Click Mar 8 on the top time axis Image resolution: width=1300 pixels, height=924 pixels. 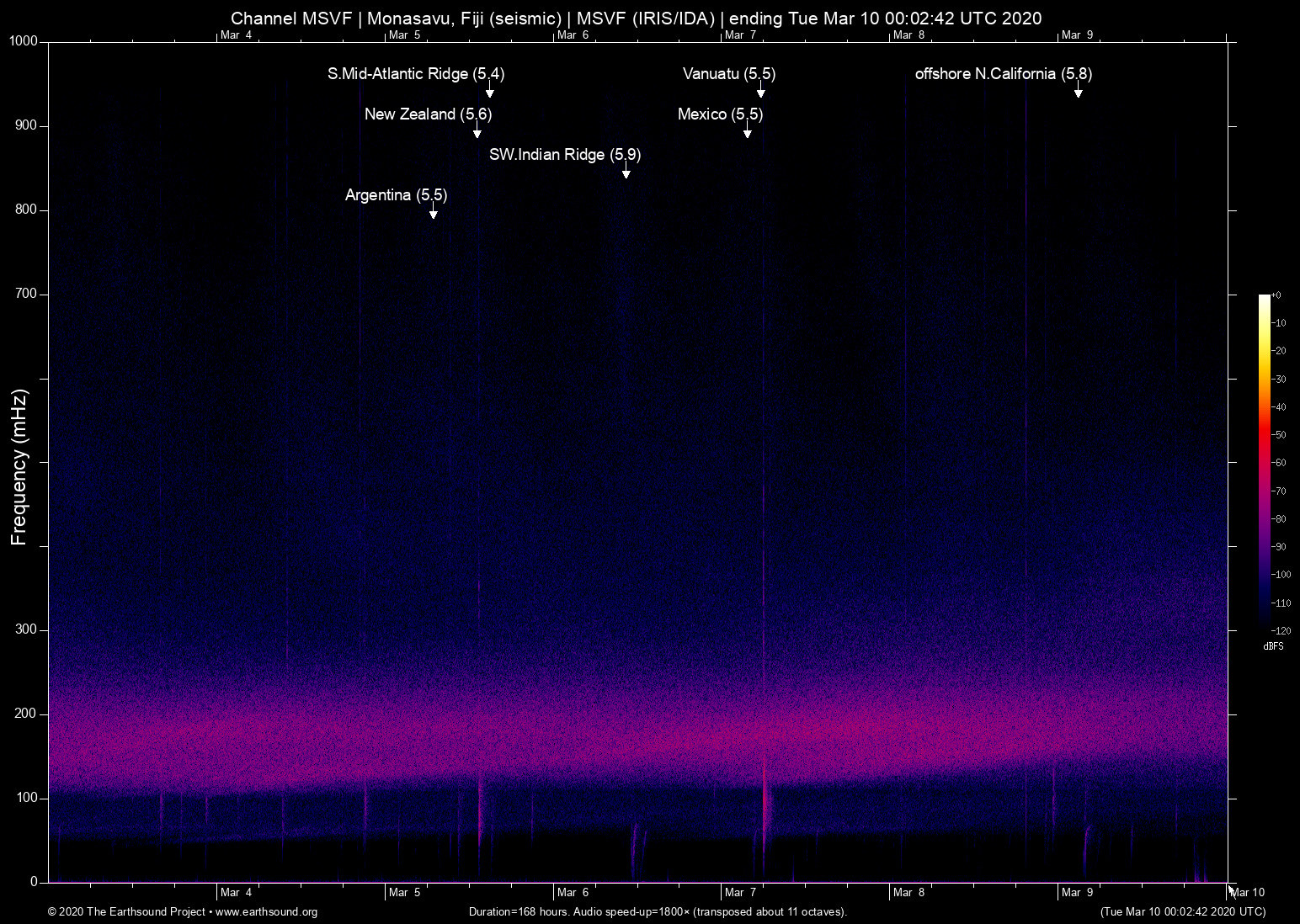[x=908, y=35]
